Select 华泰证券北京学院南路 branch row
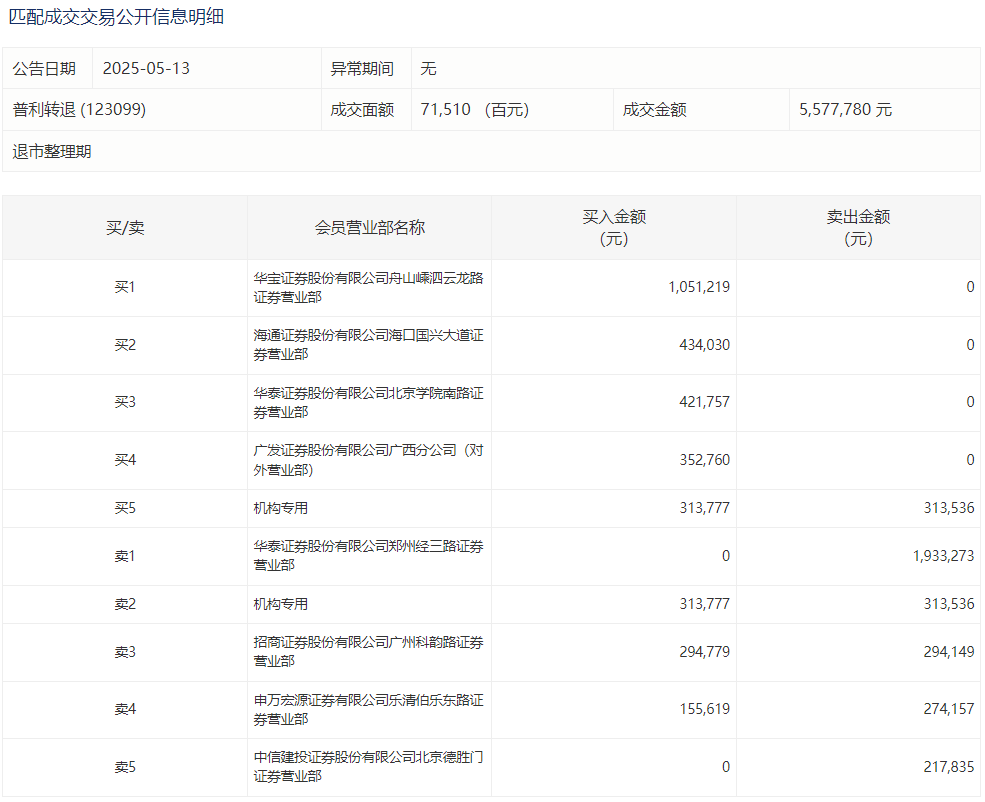Screen dimensions: 985x802 368,402
